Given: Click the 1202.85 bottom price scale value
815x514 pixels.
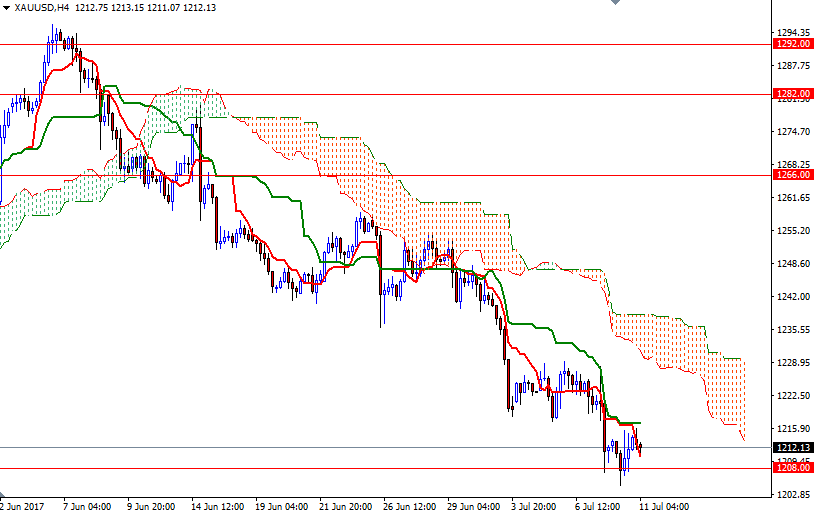Looking at the screenshot, I should click(793, 495).
